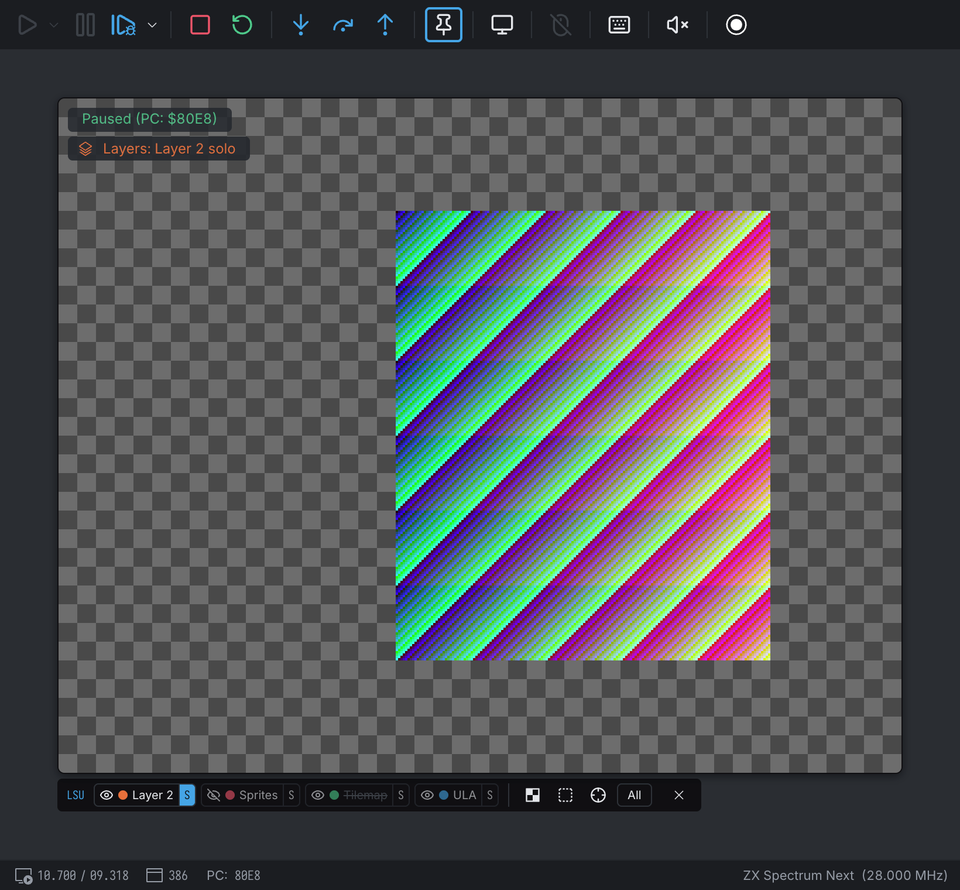This screenshot has width=960, height=890.
Task: Click the blue ULA color dot
Action: pos(444,795)
